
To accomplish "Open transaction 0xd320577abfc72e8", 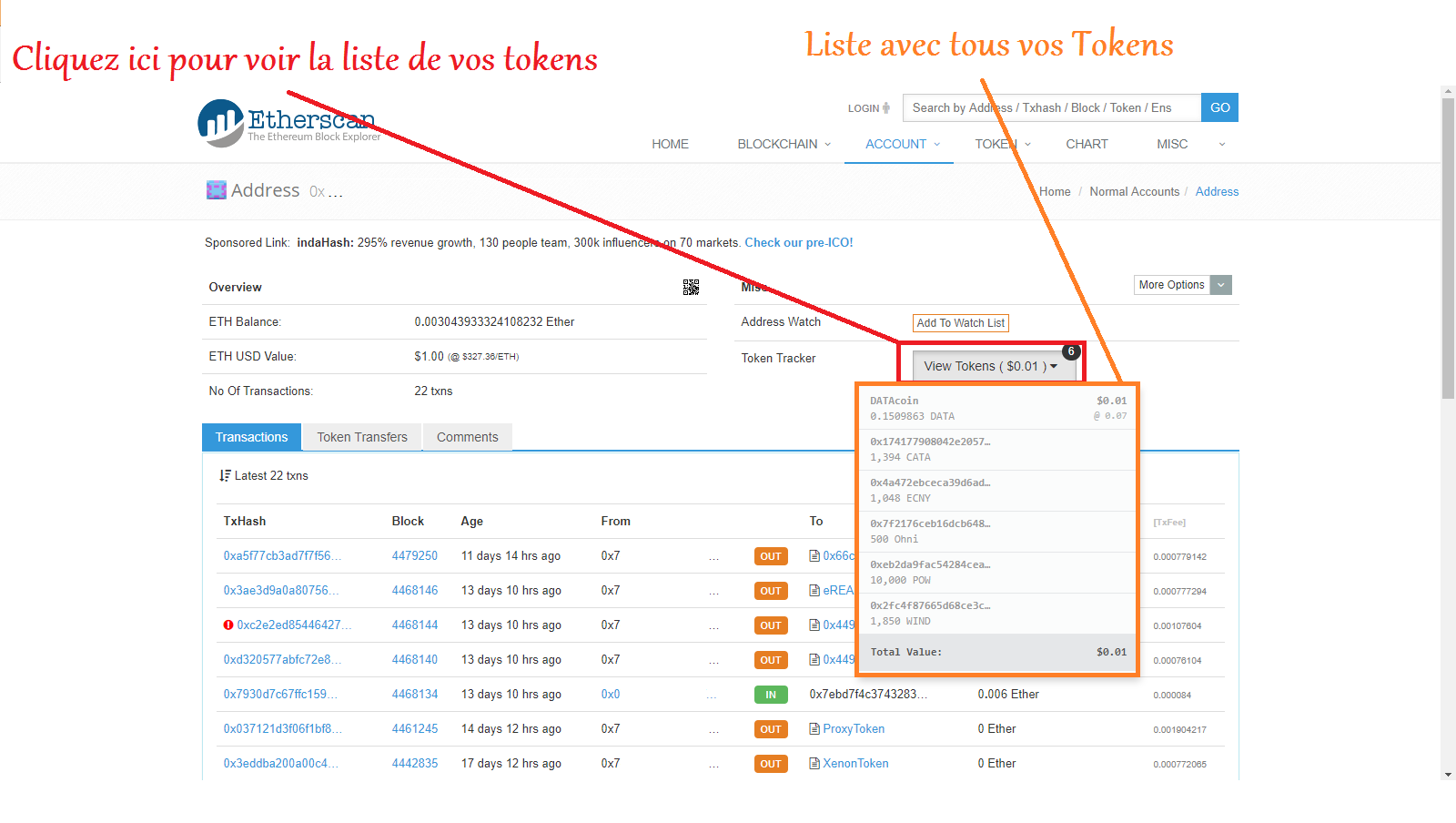I will [x=281, y=660].
